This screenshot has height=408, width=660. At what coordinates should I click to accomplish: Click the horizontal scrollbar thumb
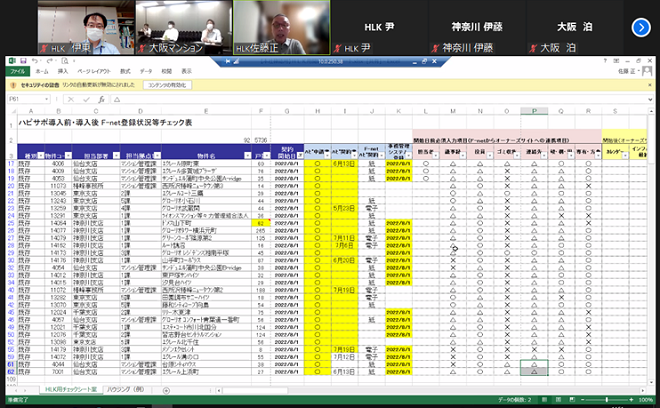coord(255,390)
